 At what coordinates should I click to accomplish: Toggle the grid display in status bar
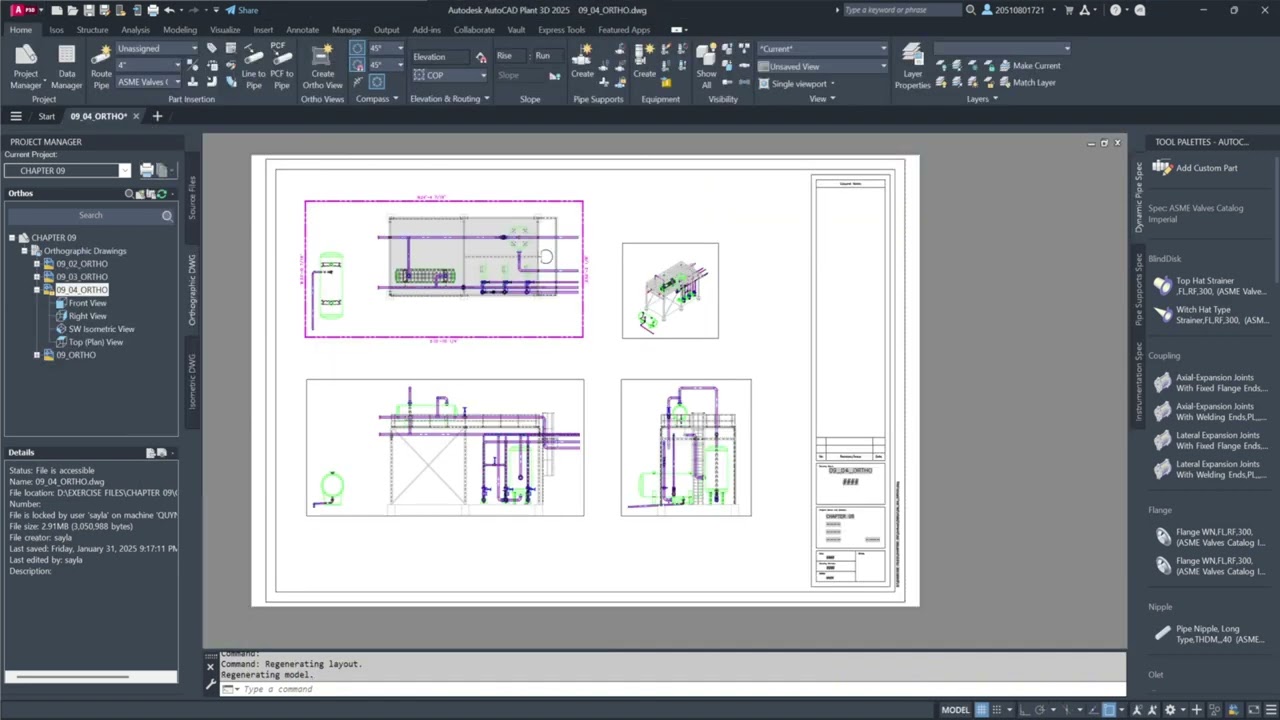coord(982,710)
